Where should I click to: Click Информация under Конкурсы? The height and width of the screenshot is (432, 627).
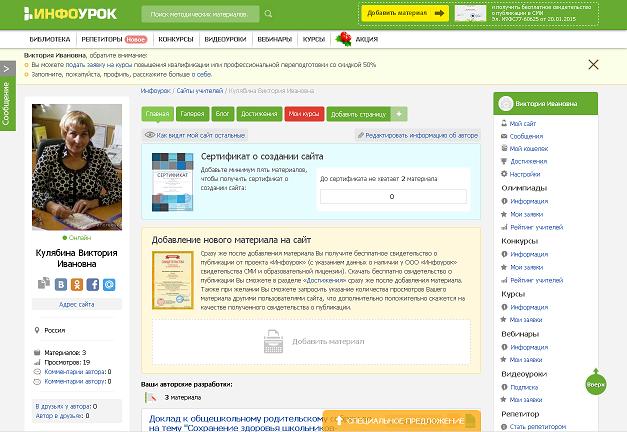[x=529, y=254]
